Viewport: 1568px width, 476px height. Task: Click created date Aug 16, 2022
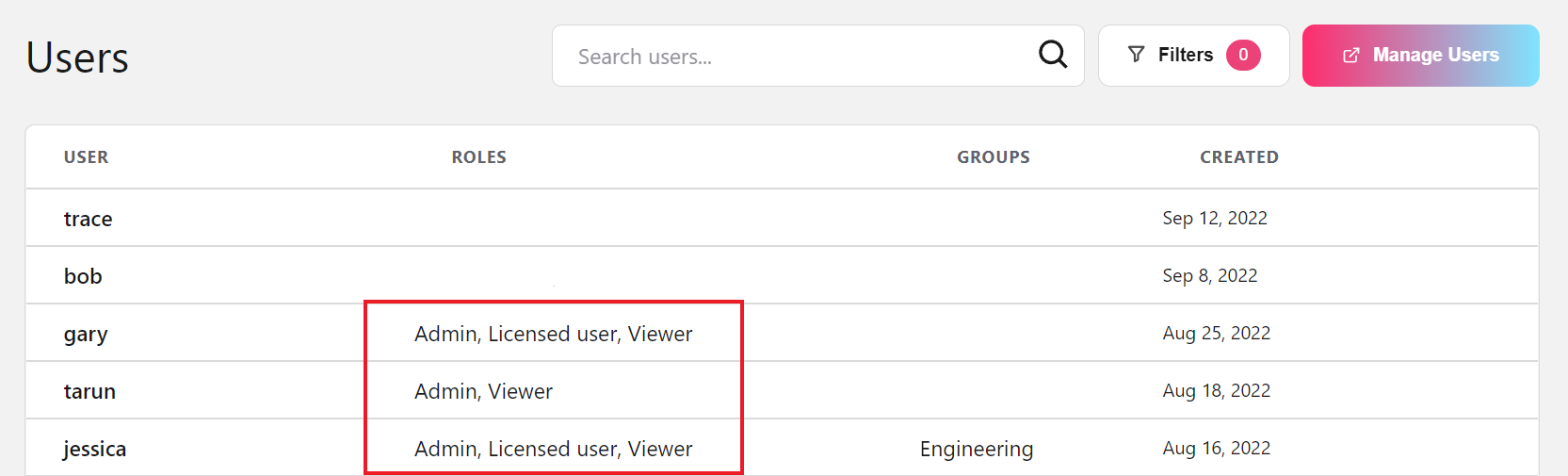point(1217,449)
